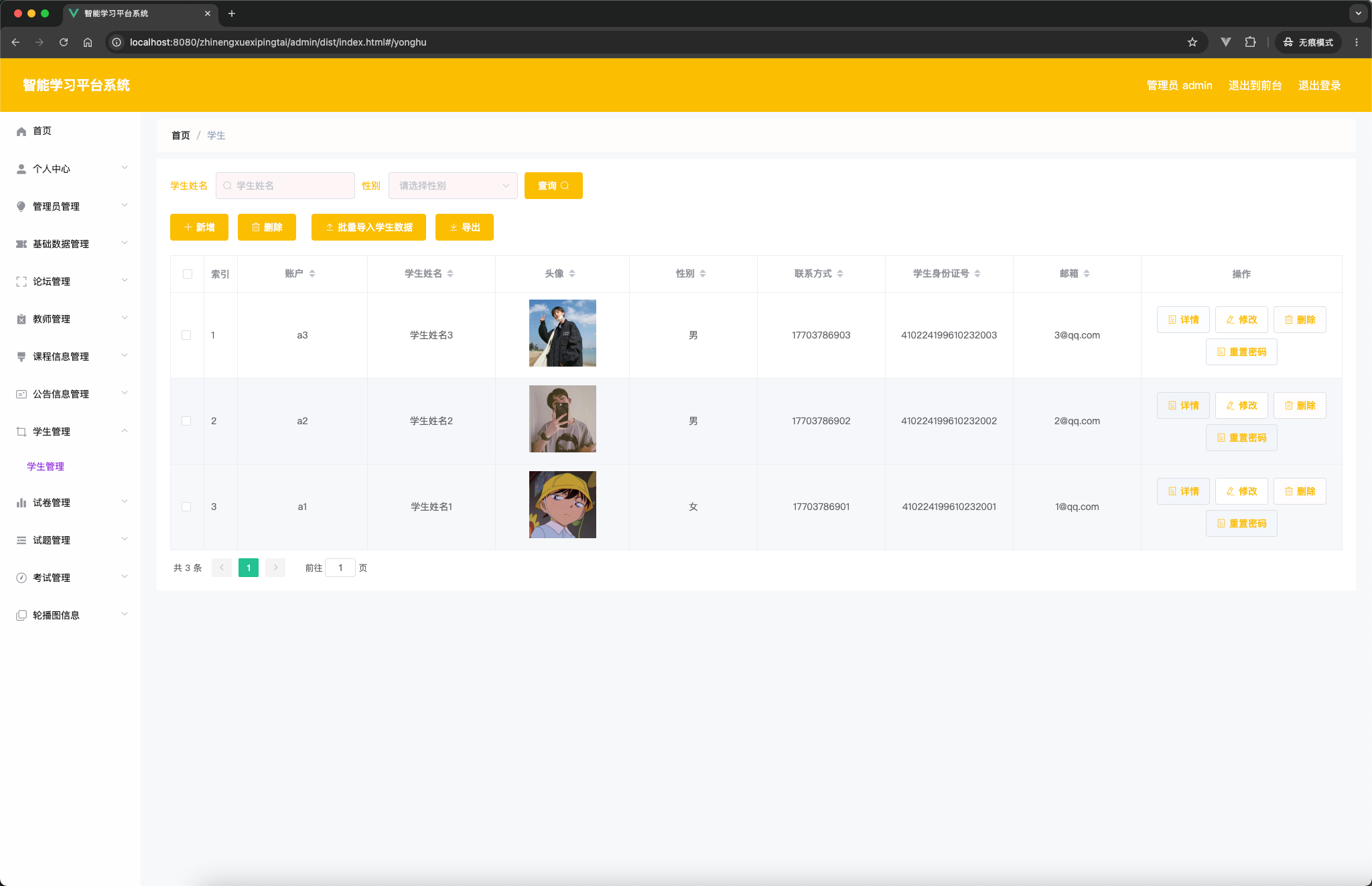Open the 轮播图信息 menu item
The width and height of the screenshot is (1372, 886).
(x=70, y=615)
